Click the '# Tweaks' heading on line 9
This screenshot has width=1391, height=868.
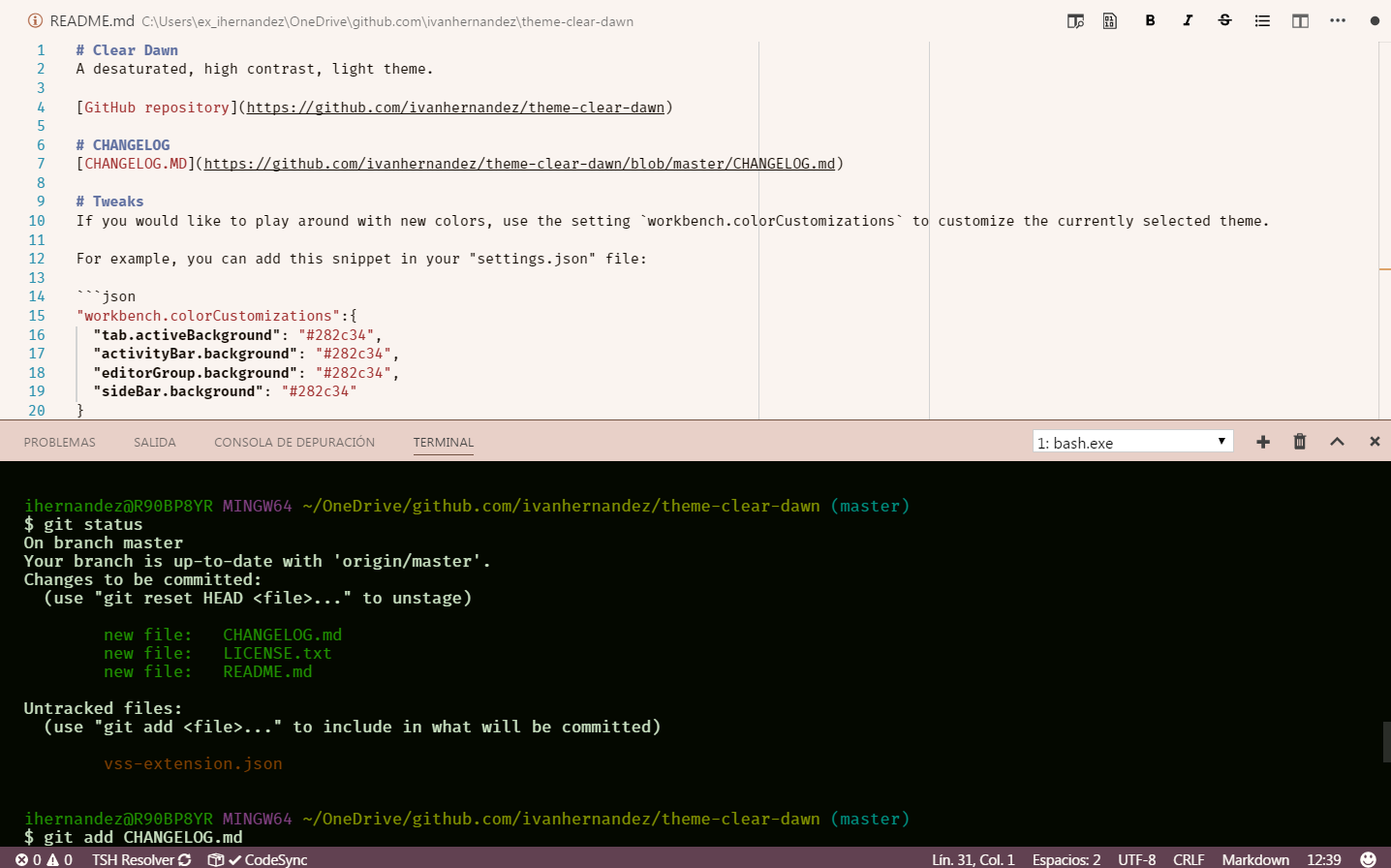(109, 201)
